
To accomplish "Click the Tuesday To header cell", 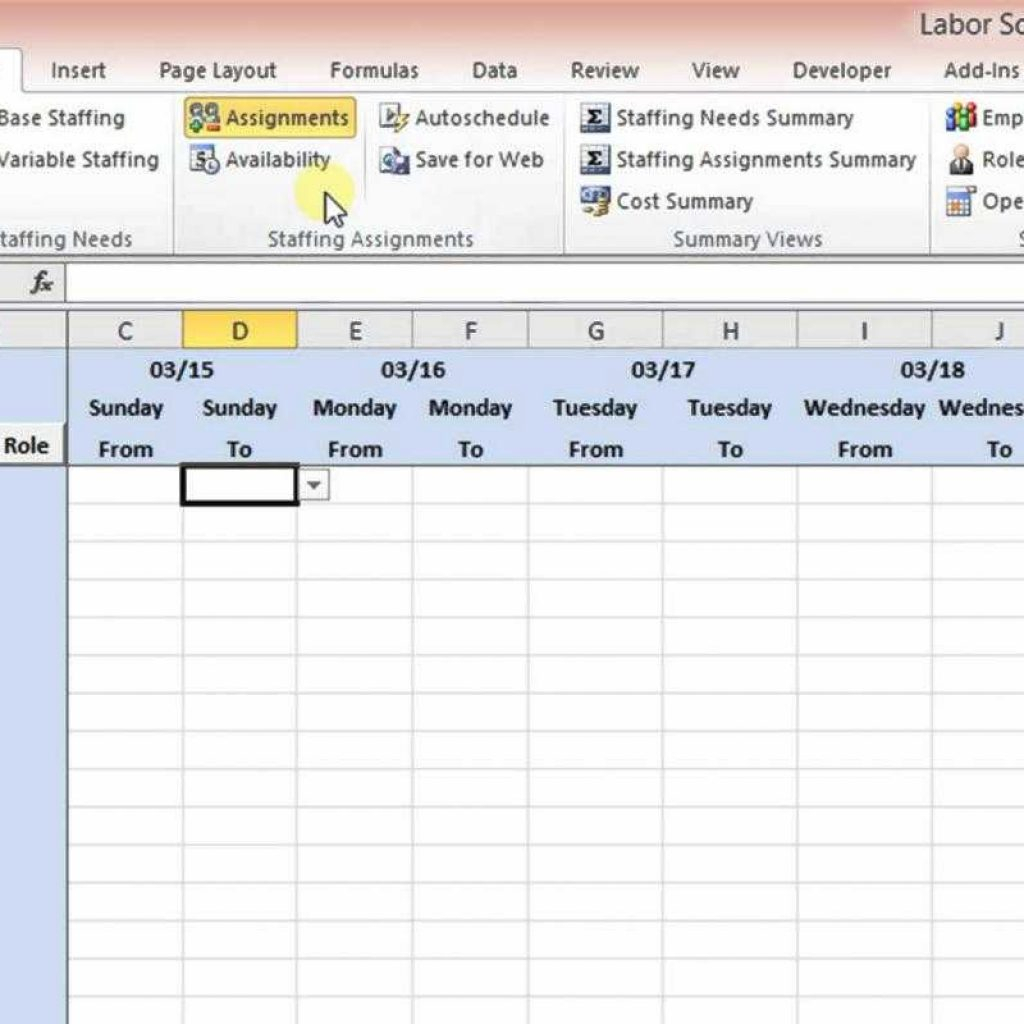I will 730,449.
